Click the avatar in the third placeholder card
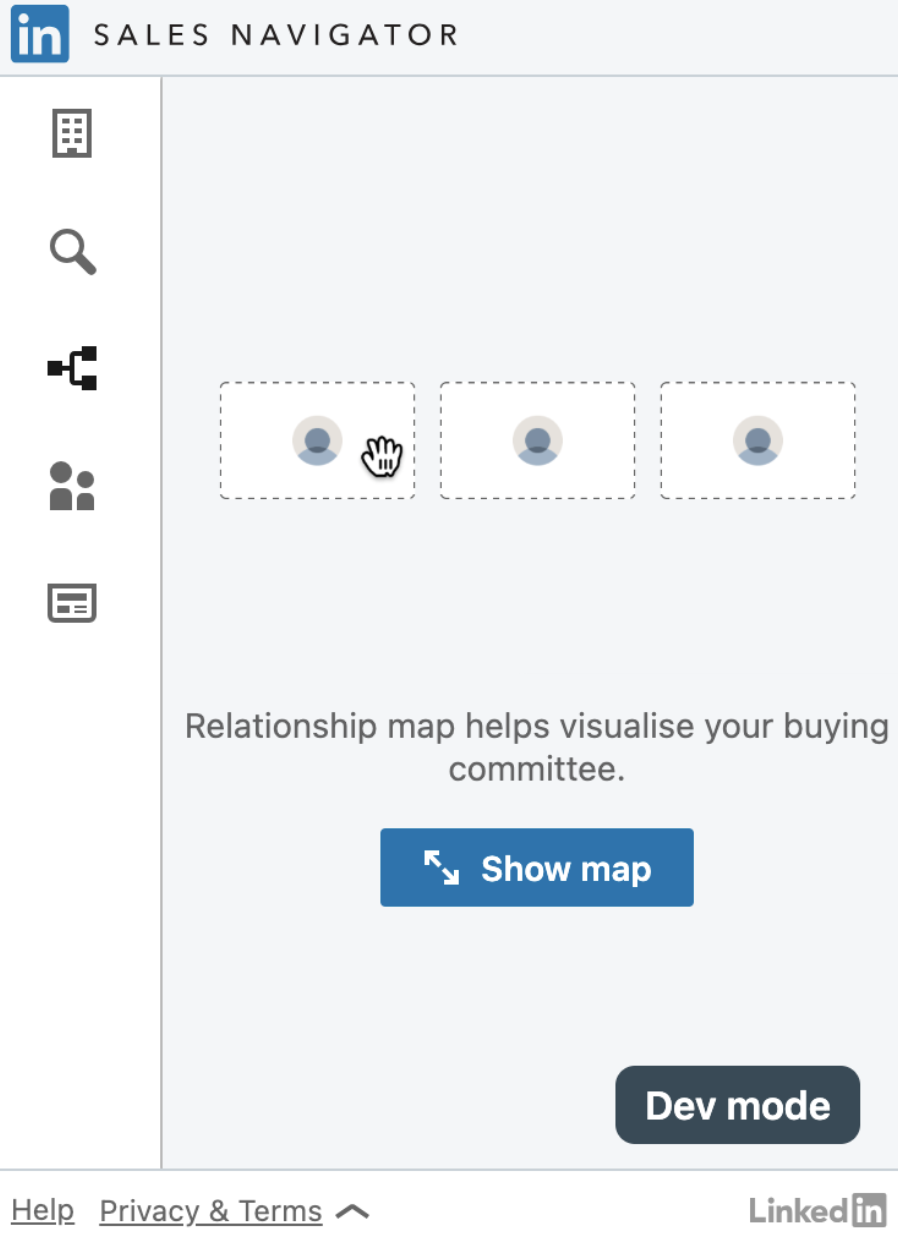The image size is (898, 1244). click(x=757, y=440)
